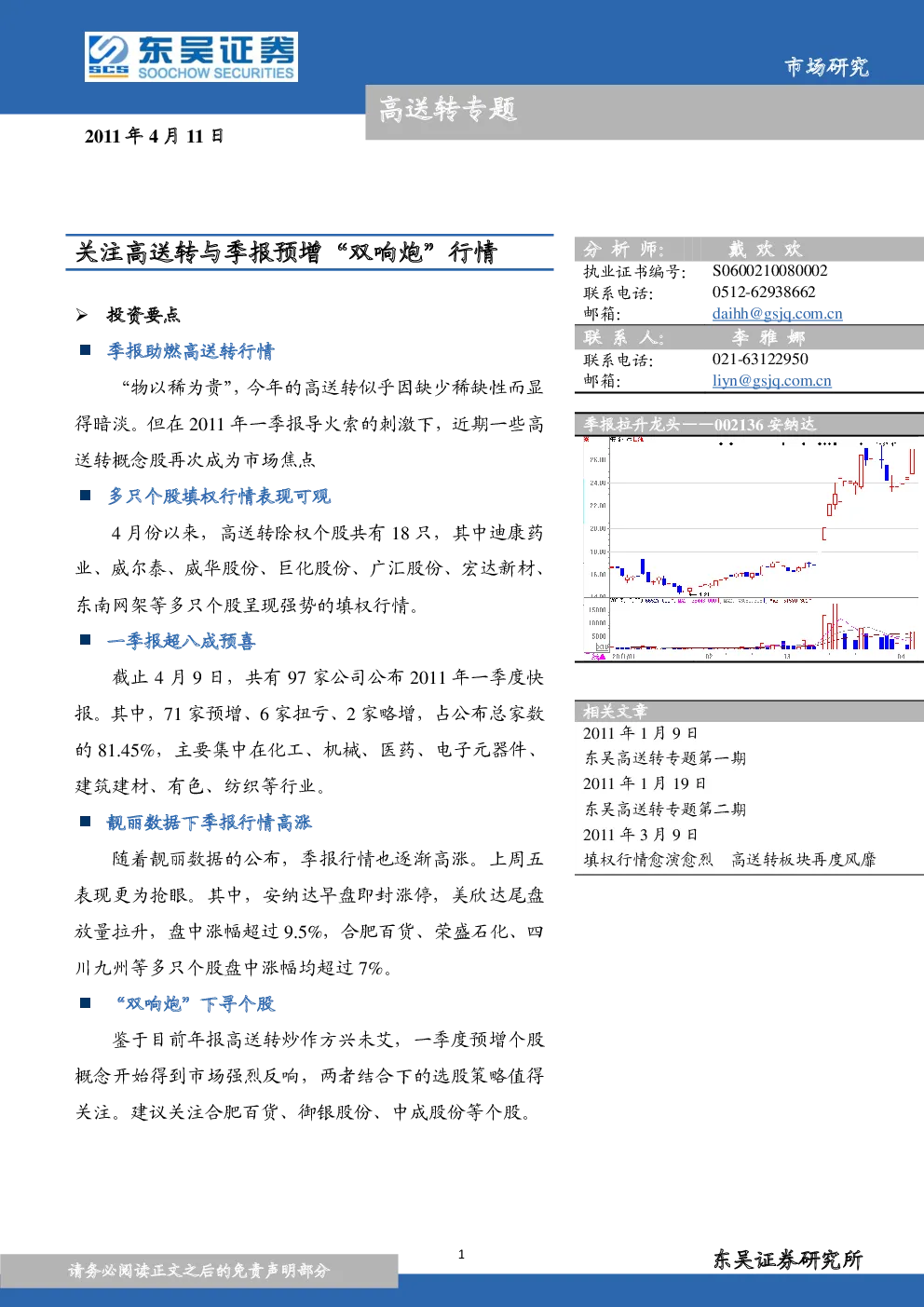
Task: Click the 季报助燃高送转行情 heading
Action: pos(190,351)
